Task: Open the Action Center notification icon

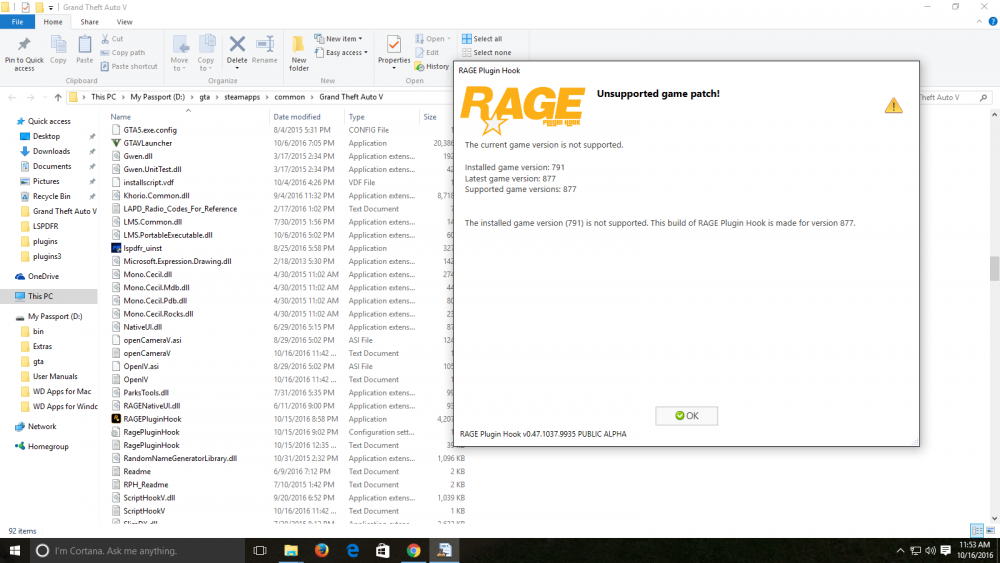Action: pos(945,550)
